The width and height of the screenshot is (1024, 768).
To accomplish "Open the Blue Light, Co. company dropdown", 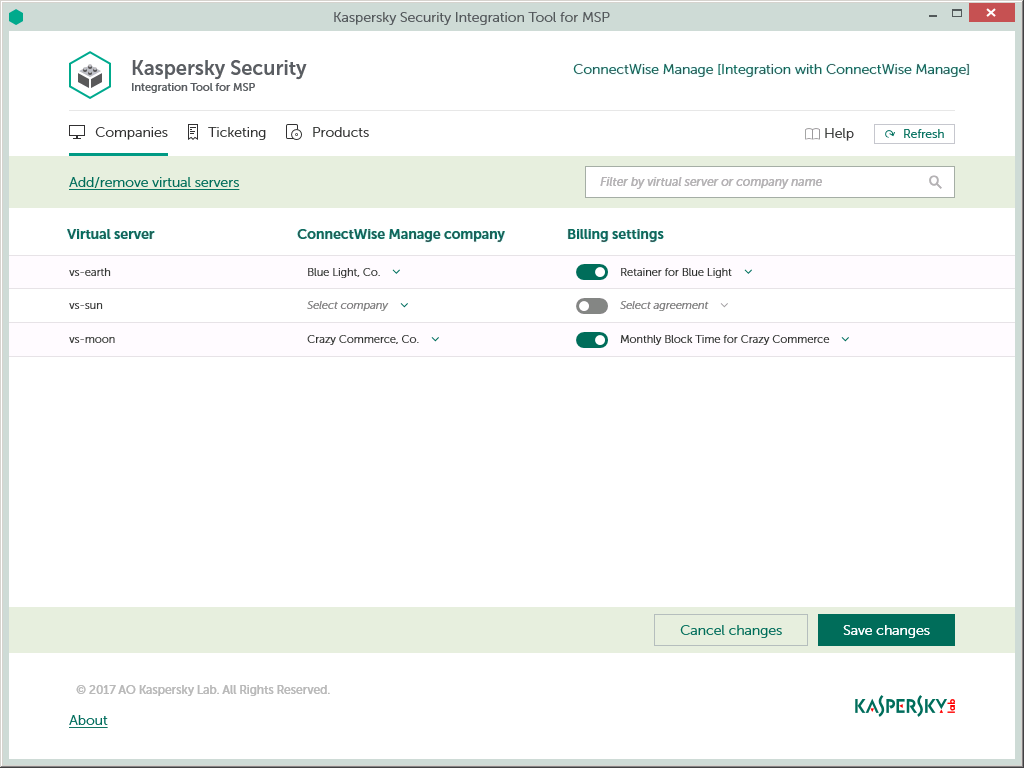I will pyautogui.click(x=354, y=272).
